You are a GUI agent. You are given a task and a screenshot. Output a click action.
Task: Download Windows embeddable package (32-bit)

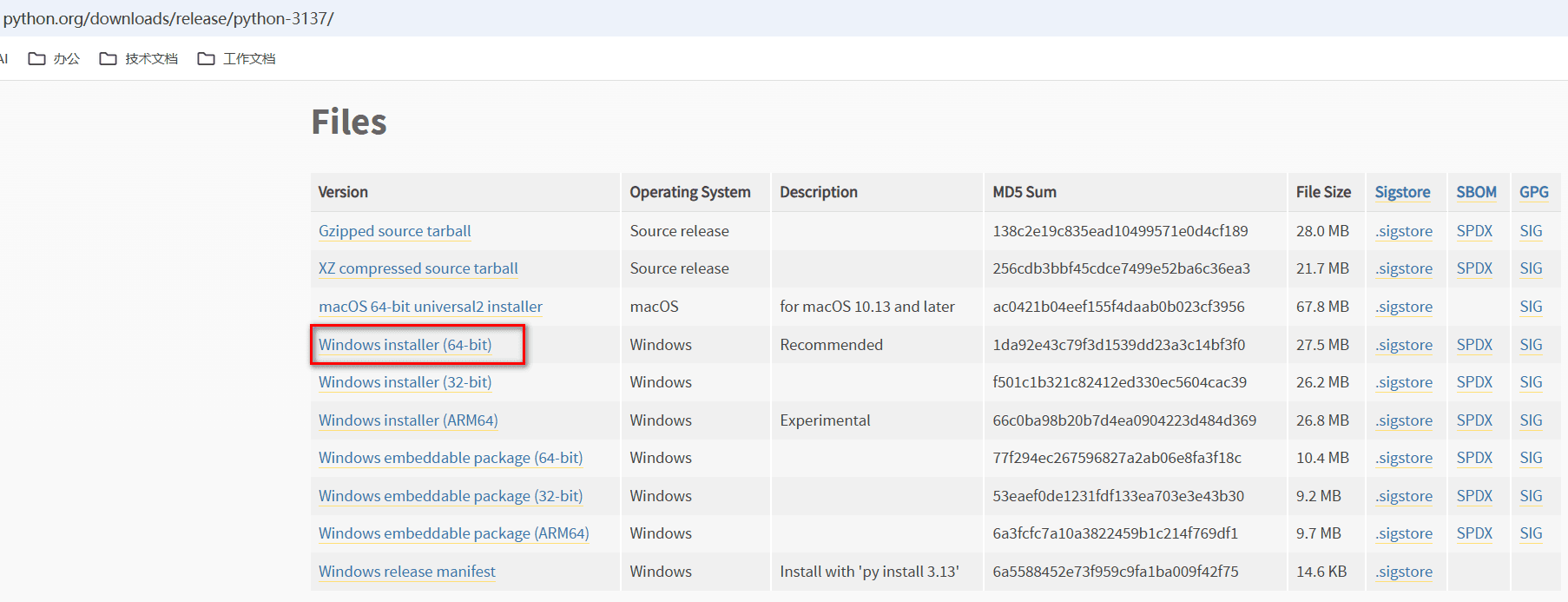pyautogui.click(x=450, y=496)
